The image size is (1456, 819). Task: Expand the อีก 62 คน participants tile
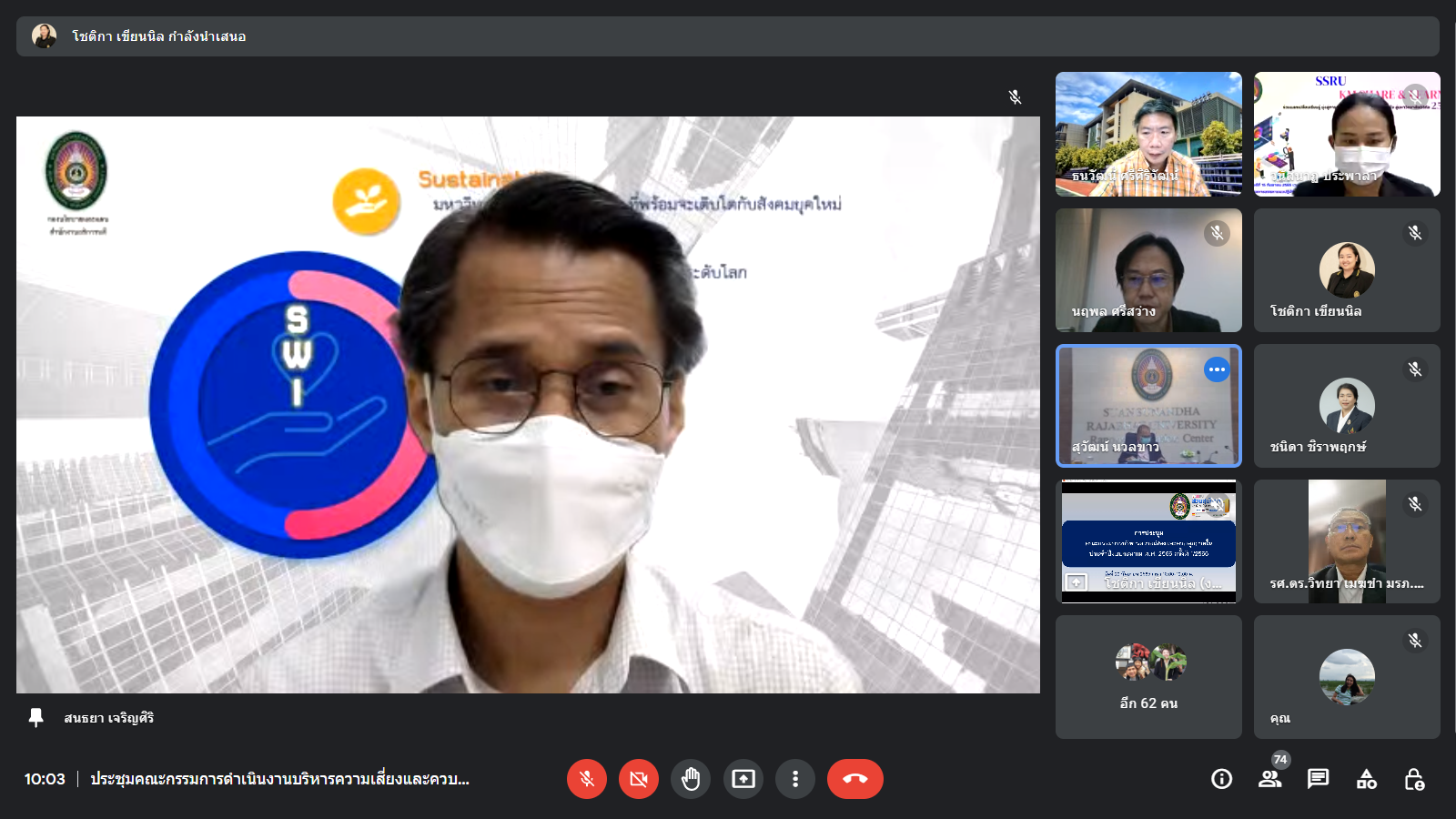1148,677
